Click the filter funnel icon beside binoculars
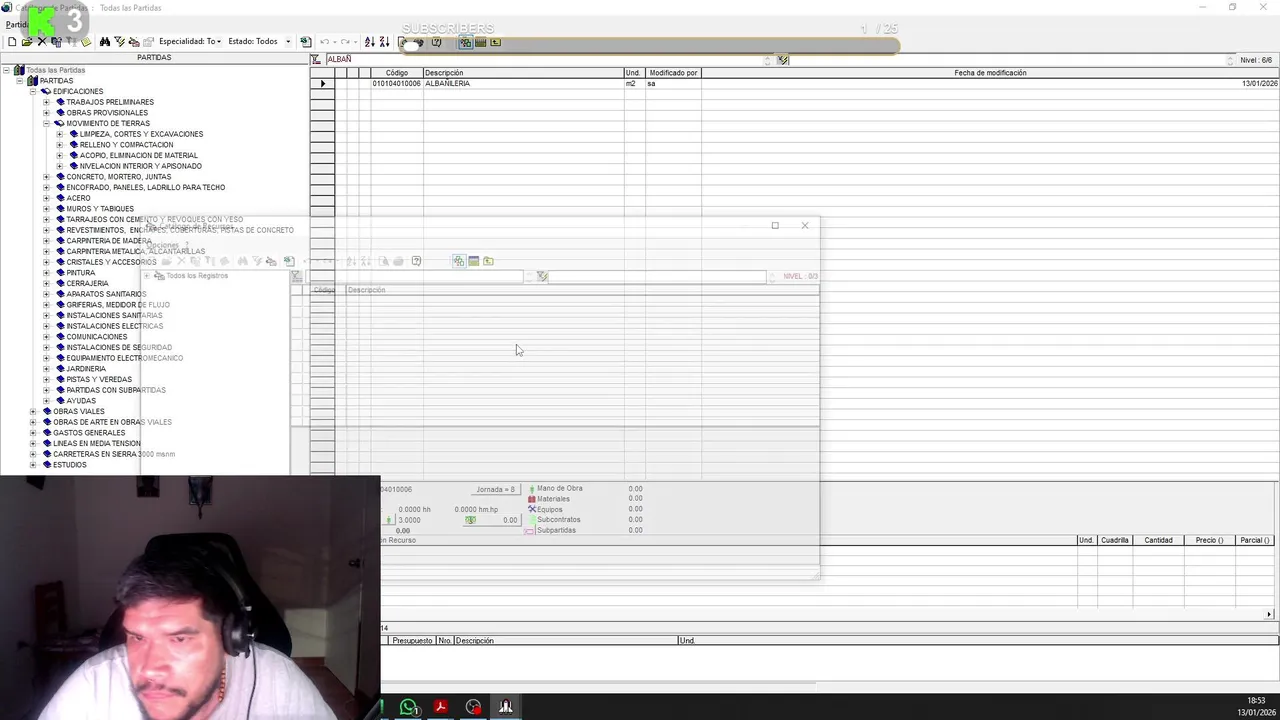 (x=119, y=42)
